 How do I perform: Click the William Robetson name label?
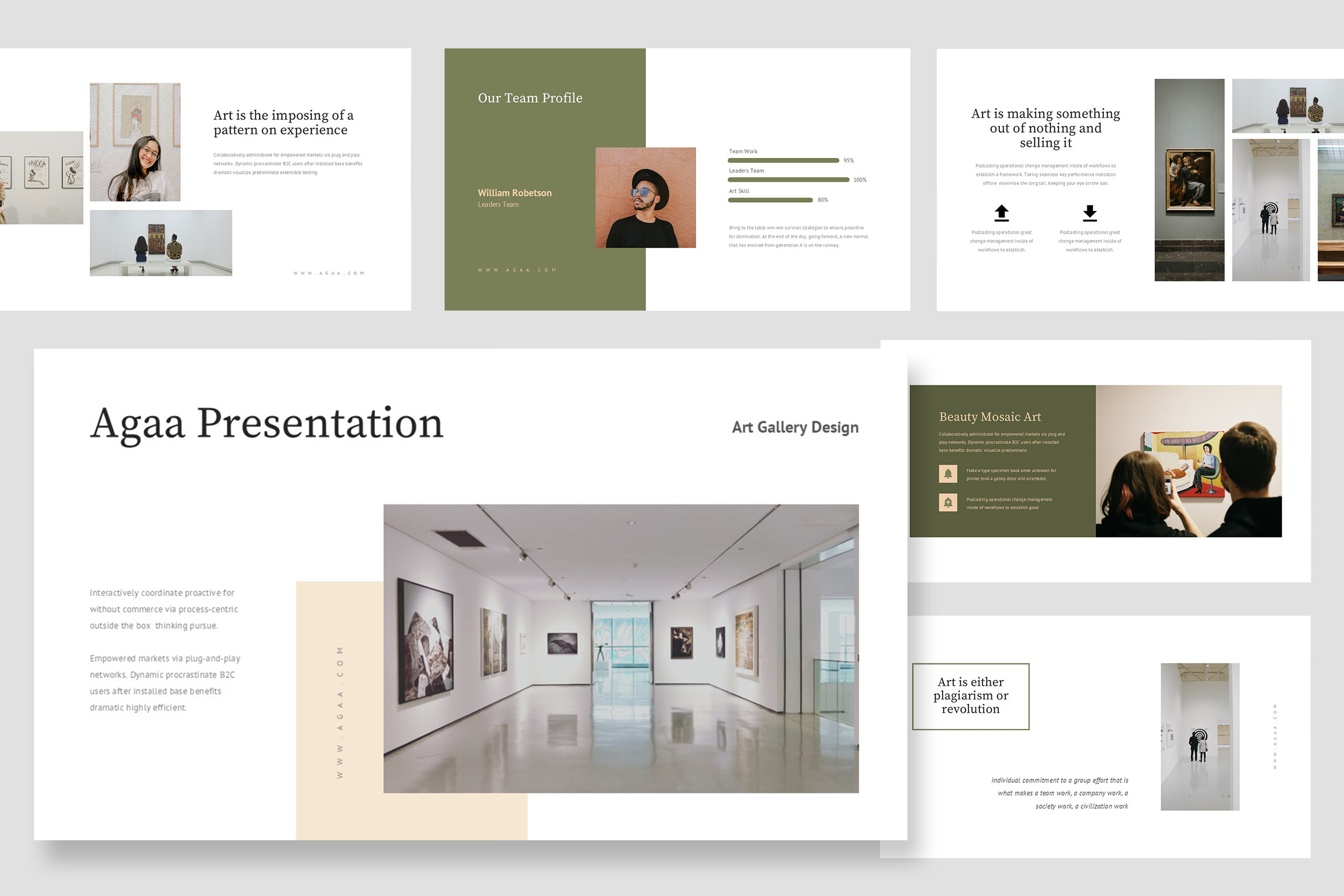pyautogui.click(x=515, y=193)
